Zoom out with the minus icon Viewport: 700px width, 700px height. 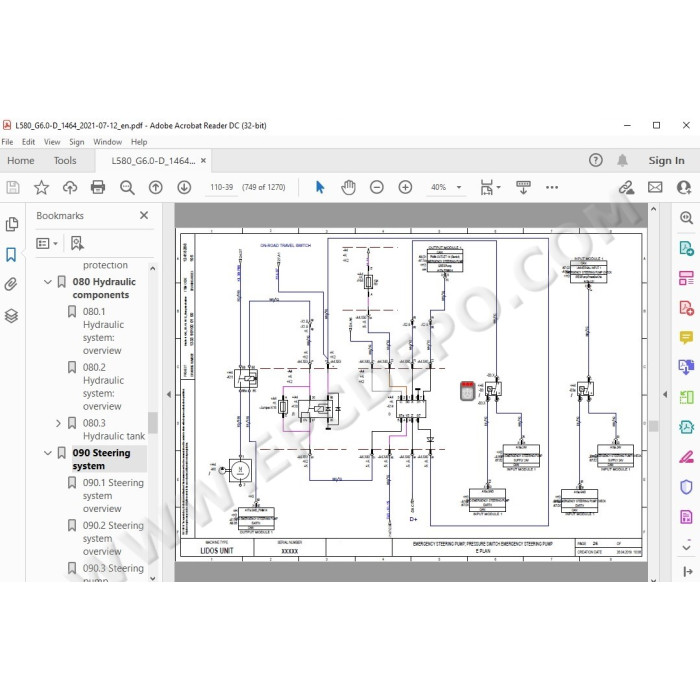377,187
